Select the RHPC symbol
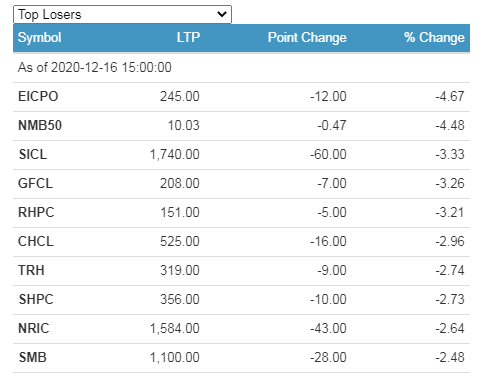Image resolution: width=487 pixels, height=377 pixels. tap(36, 212)
